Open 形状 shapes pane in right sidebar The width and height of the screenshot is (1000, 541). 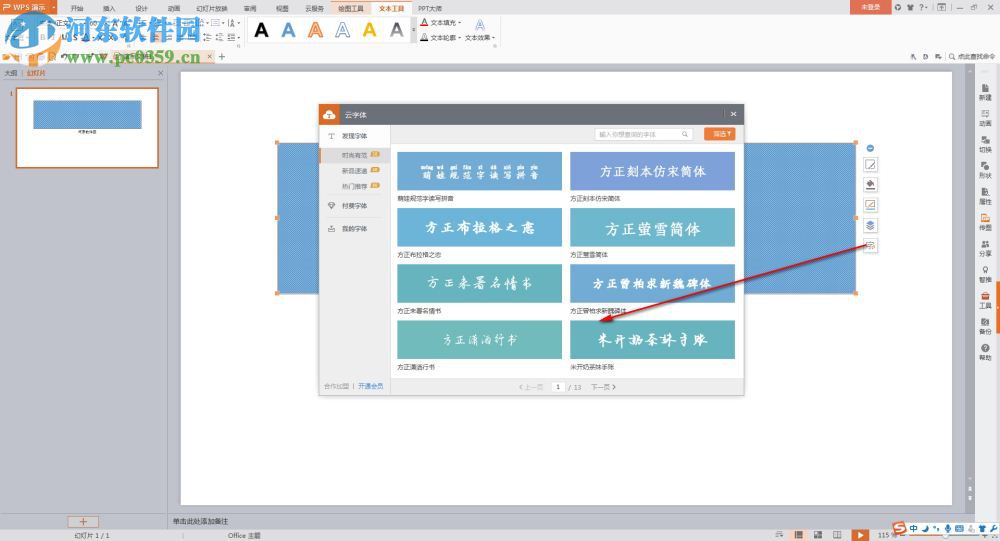[x=985, y=170]
